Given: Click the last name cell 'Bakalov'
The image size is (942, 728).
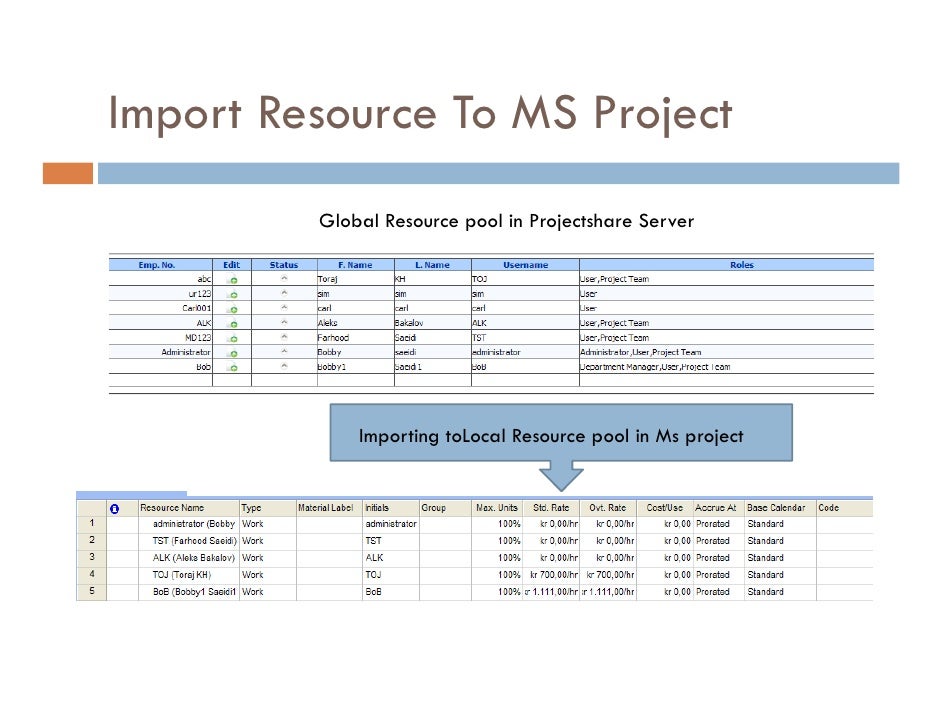Looking at the screenshot, I should [433, 323].
